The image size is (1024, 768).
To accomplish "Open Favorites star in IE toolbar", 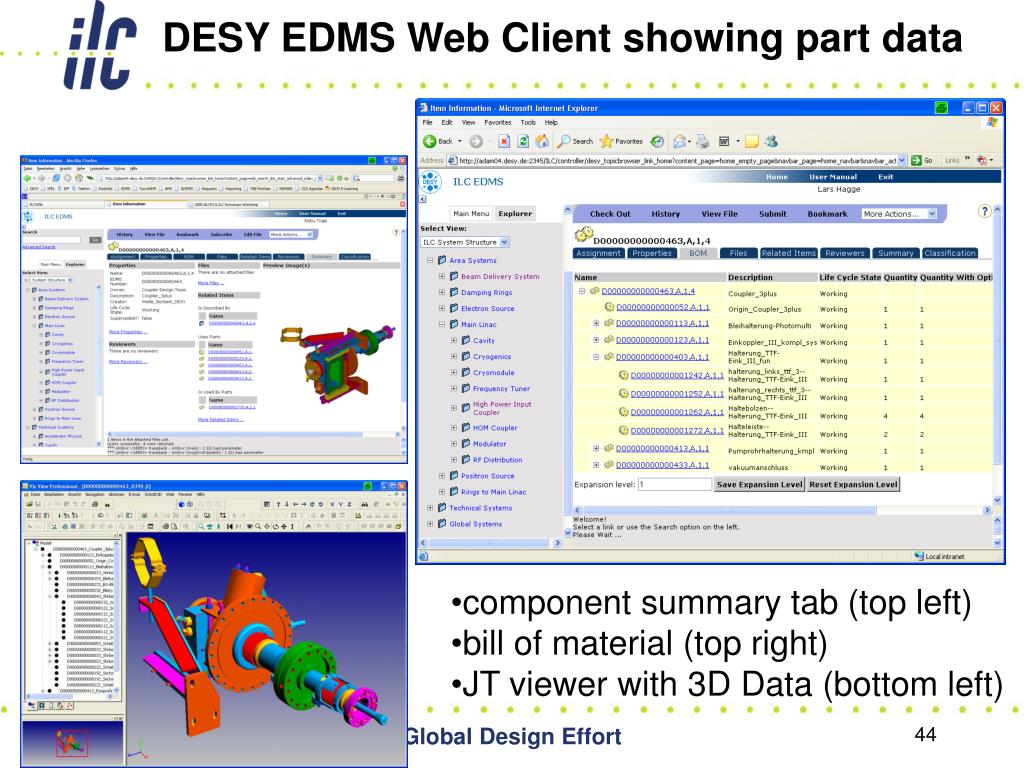I will (607, 141).
